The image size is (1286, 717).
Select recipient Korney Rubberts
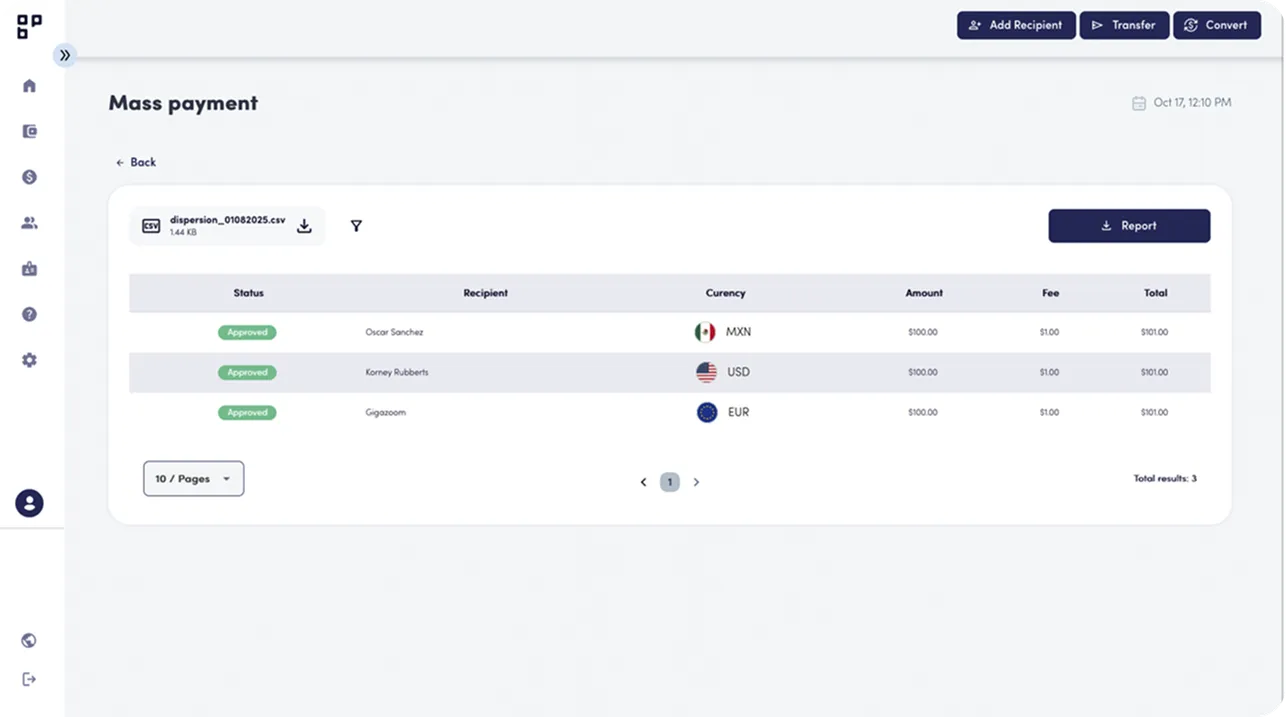397,372
